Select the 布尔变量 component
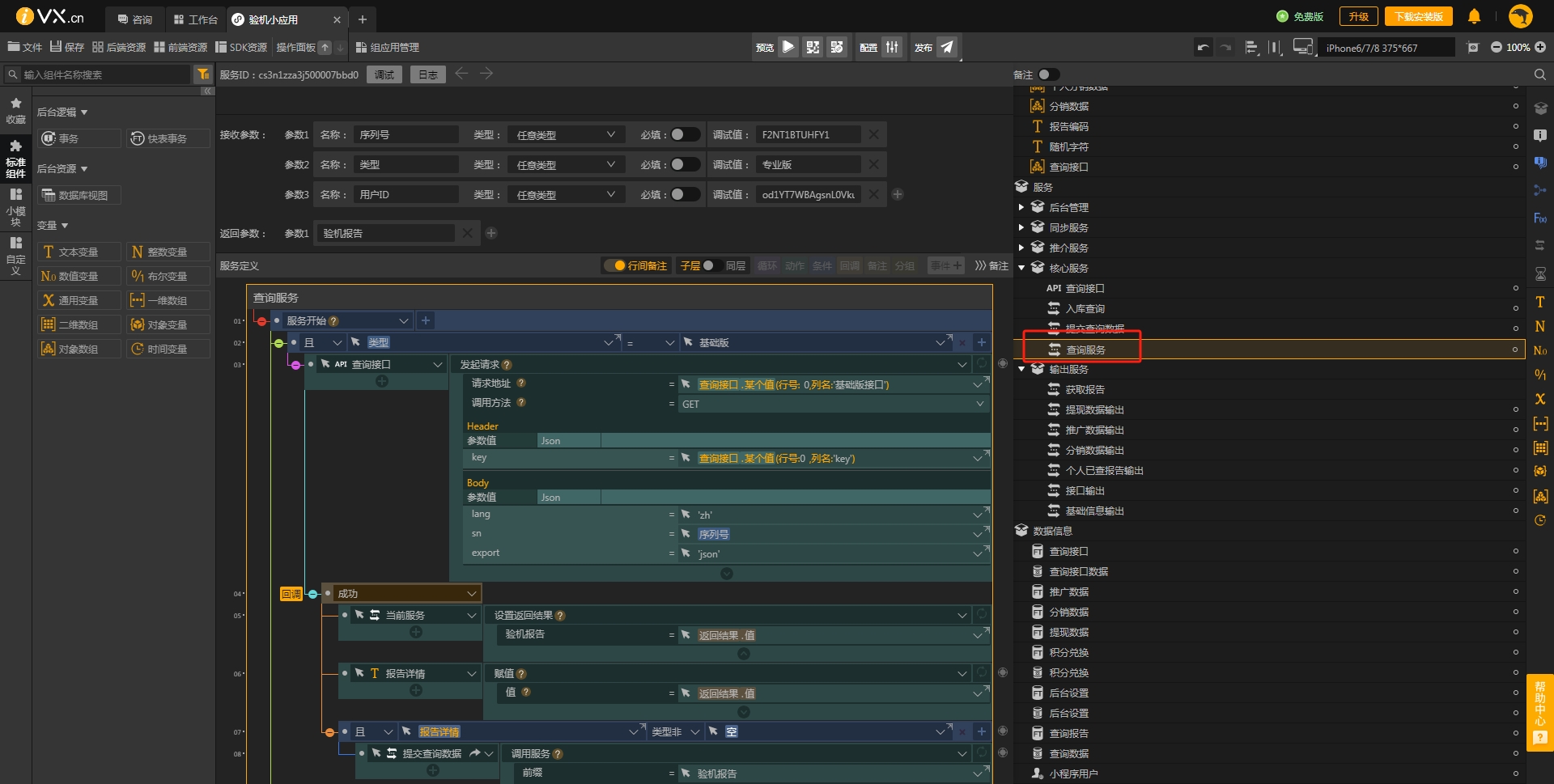1554x784 pixels. coord(168,276)
